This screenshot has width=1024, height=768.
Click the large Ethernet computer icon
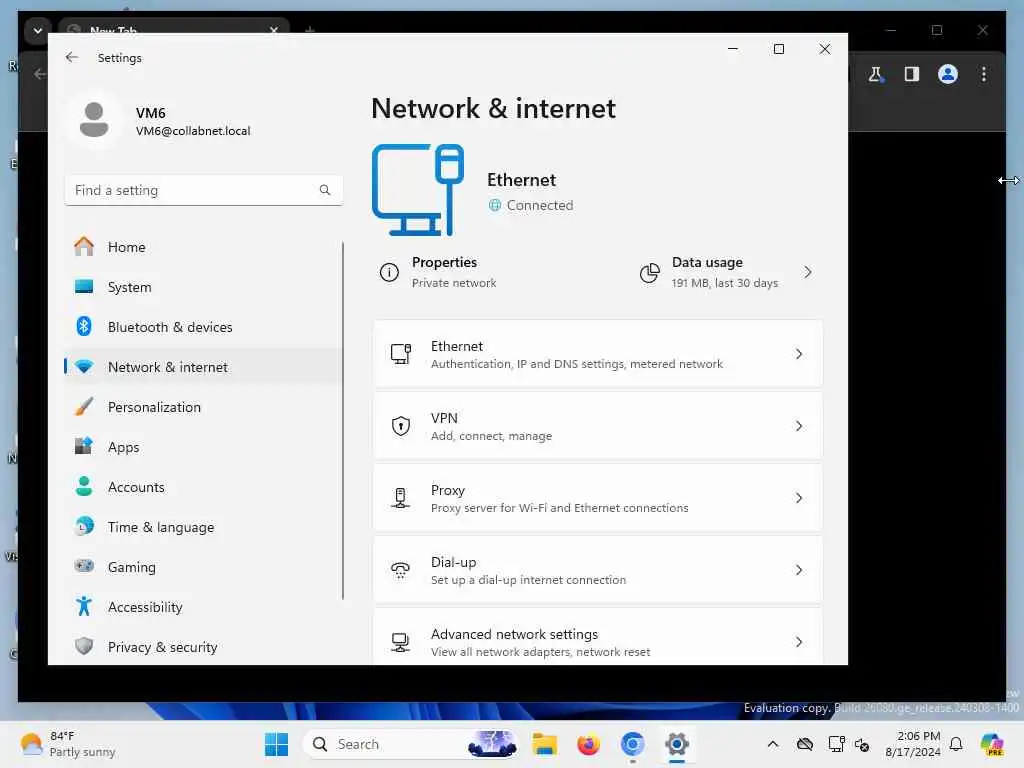click(418, 189)
